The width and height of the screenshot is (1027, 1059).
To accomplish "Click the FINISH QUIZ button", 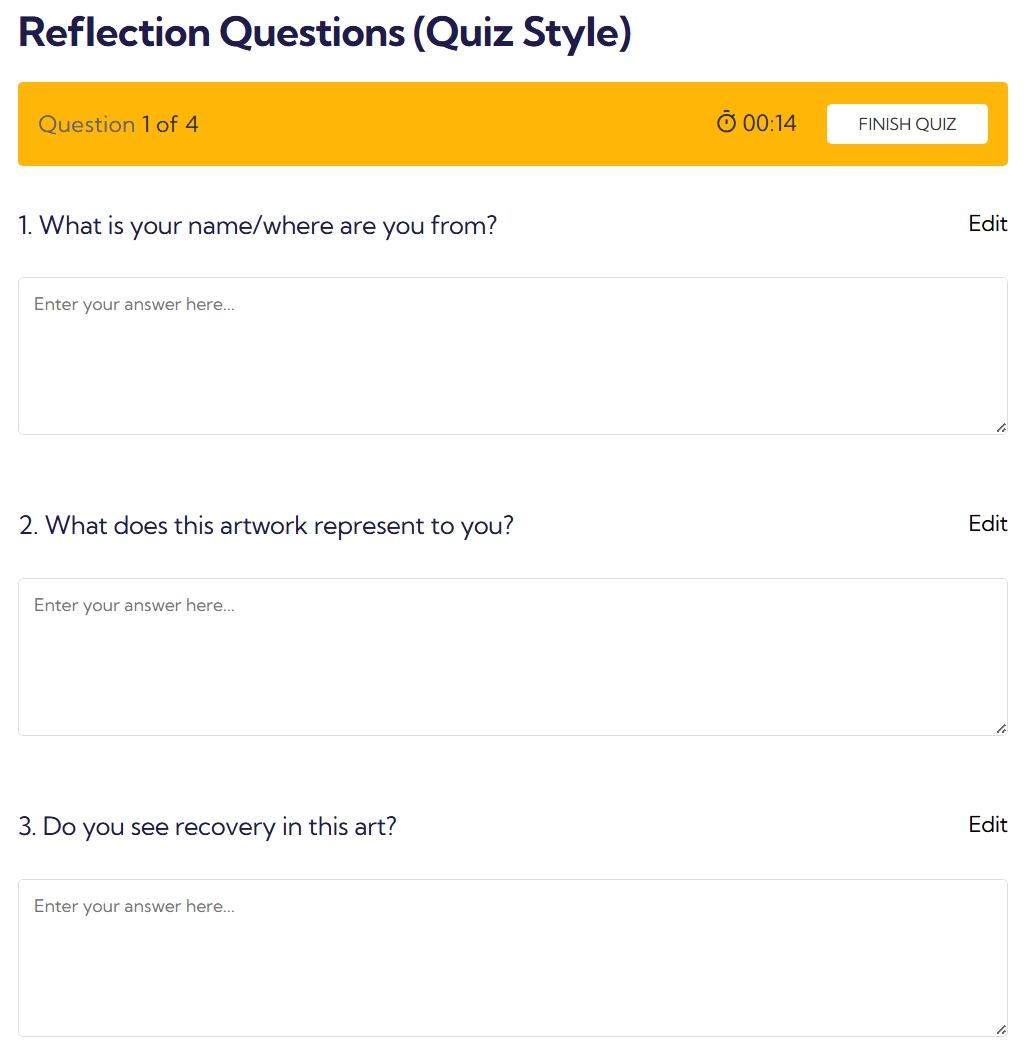I will pos(906,124).
